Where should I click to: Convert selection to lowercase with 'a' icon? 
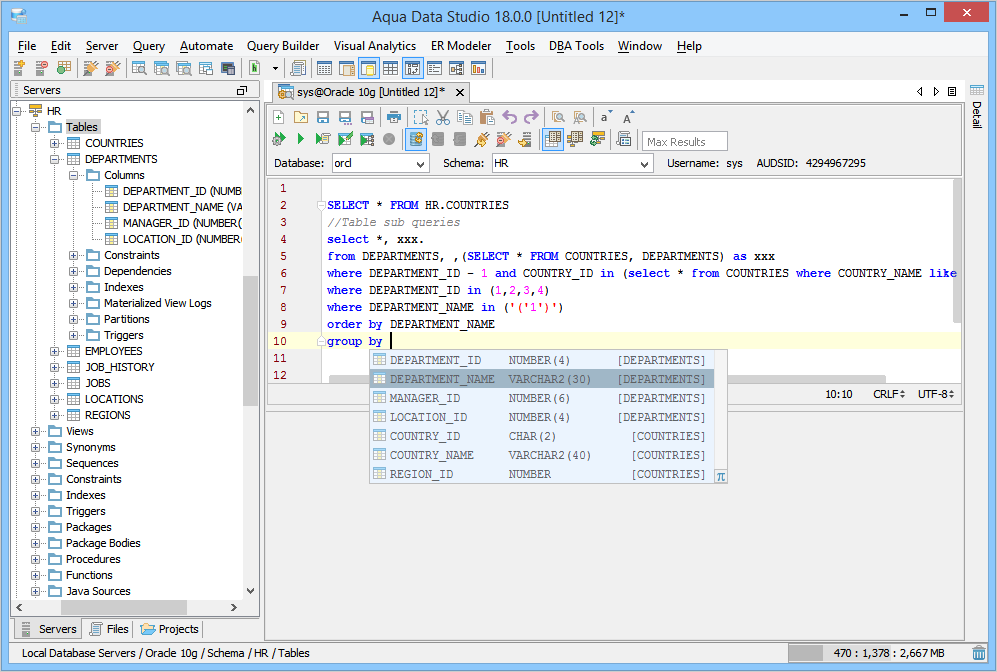tap(605, 117)
